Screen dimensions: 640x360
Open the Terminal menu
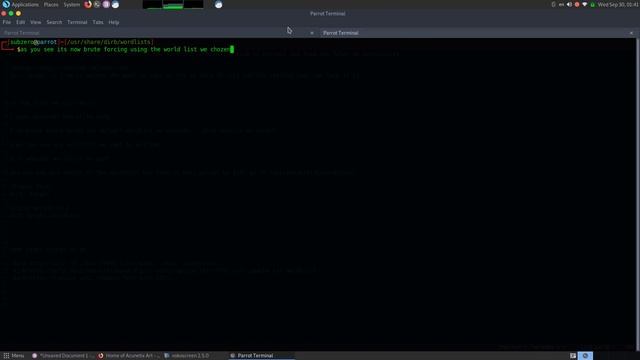(x=77, y=22)
